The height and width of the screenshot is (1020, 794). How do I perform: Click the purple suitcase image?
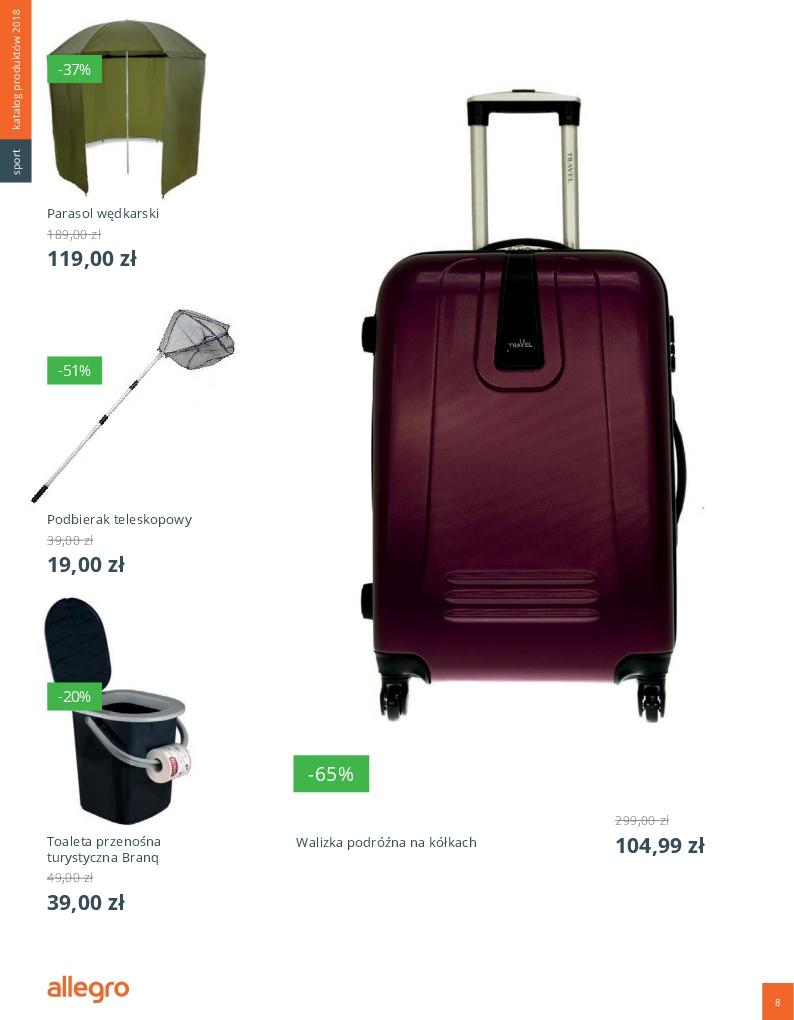click(523, 407)
